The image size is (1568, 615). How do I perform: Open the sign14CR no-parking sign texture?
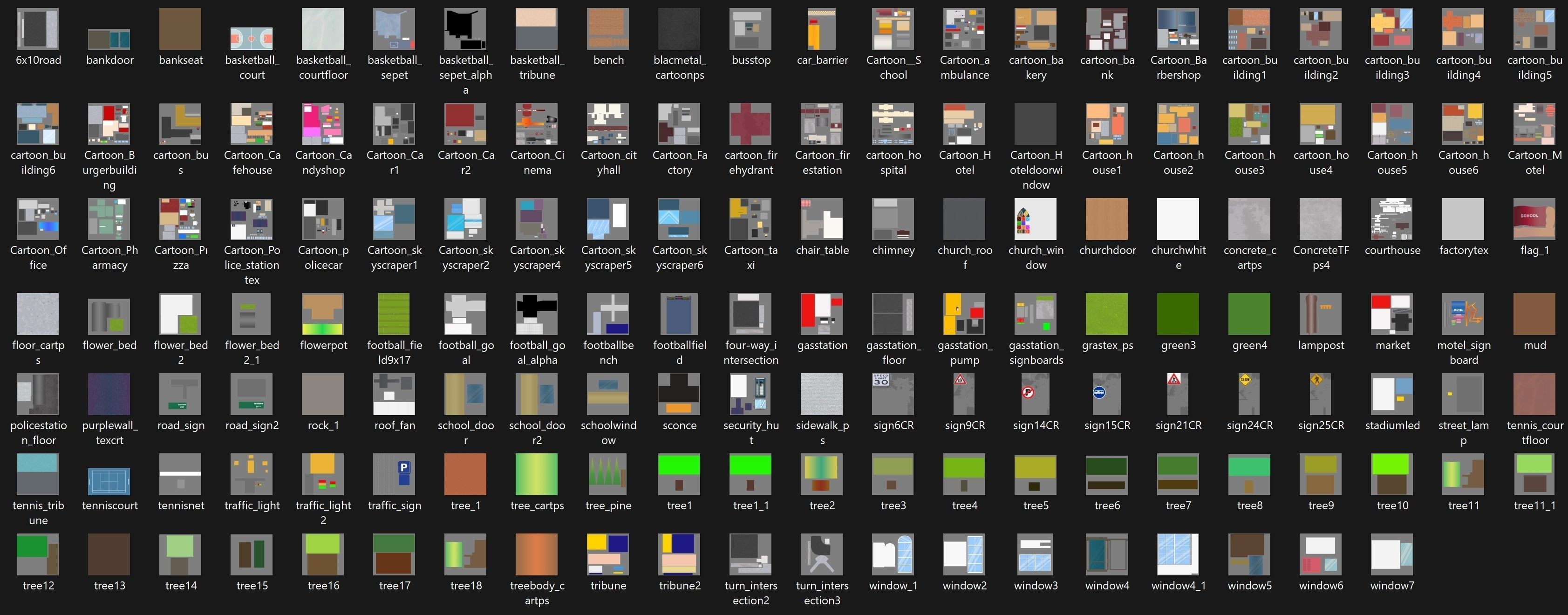(x=1036, y=394)
